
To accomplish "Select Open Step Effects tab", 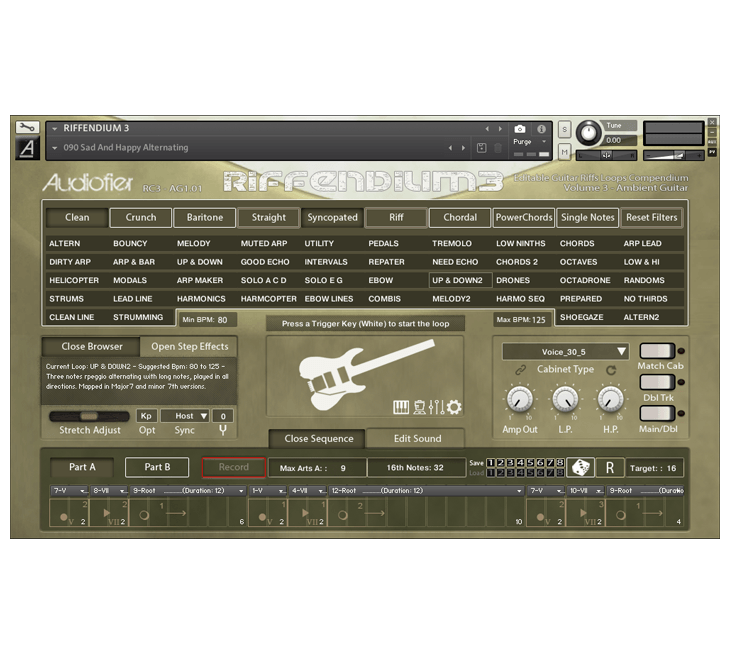I will (189, 346).
